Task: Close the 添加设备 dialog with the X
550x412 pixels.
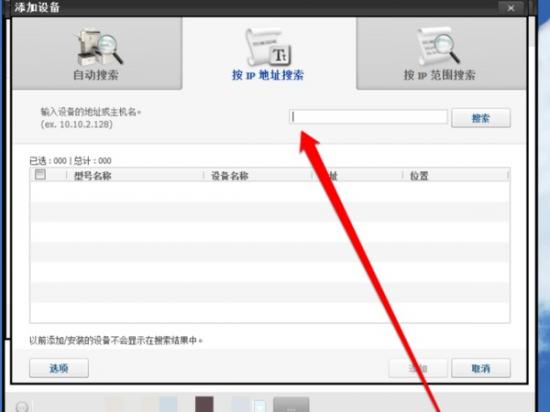Action: (511, 8)
